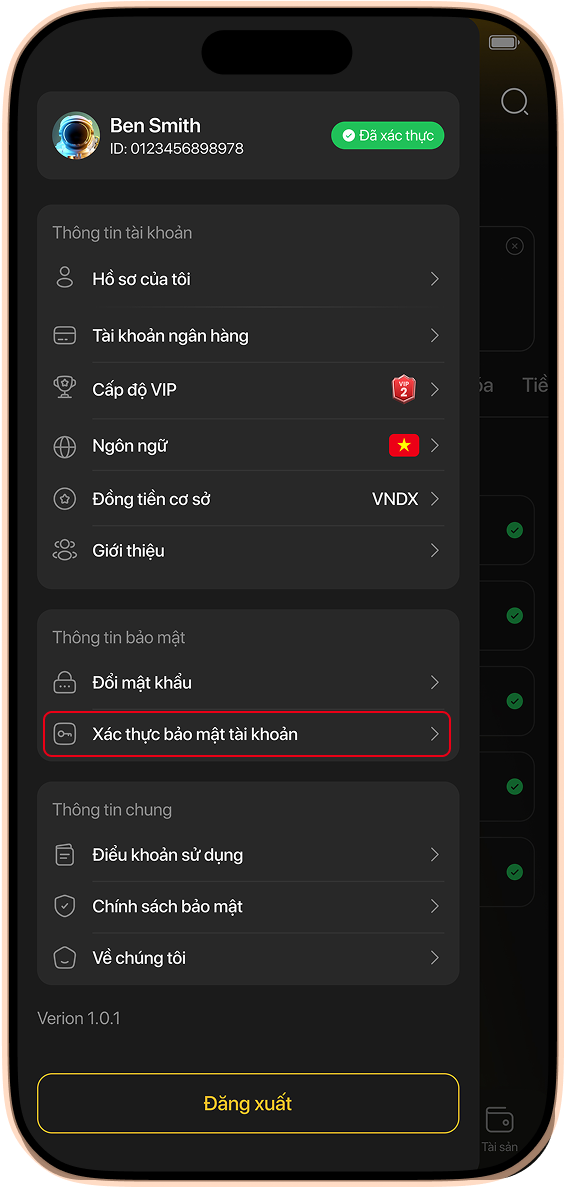Open the Điều khoản sử dụng menu item
The image size is (564, 1187).
[248, 855]
